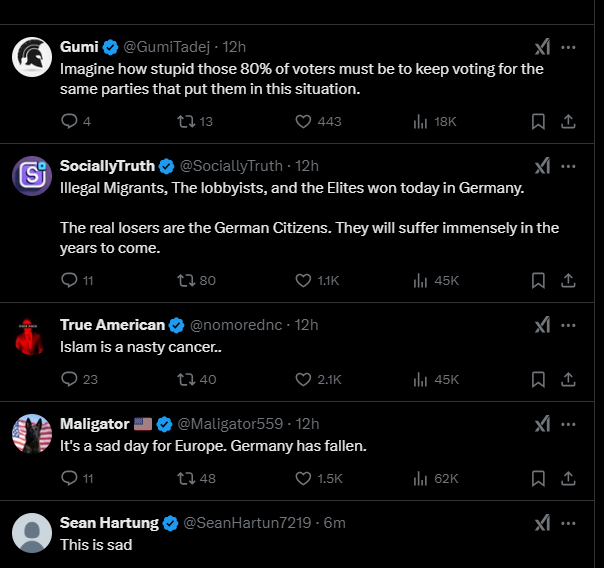Open three-dot menu on Sean Hartung's tweet

pos(568,522)
